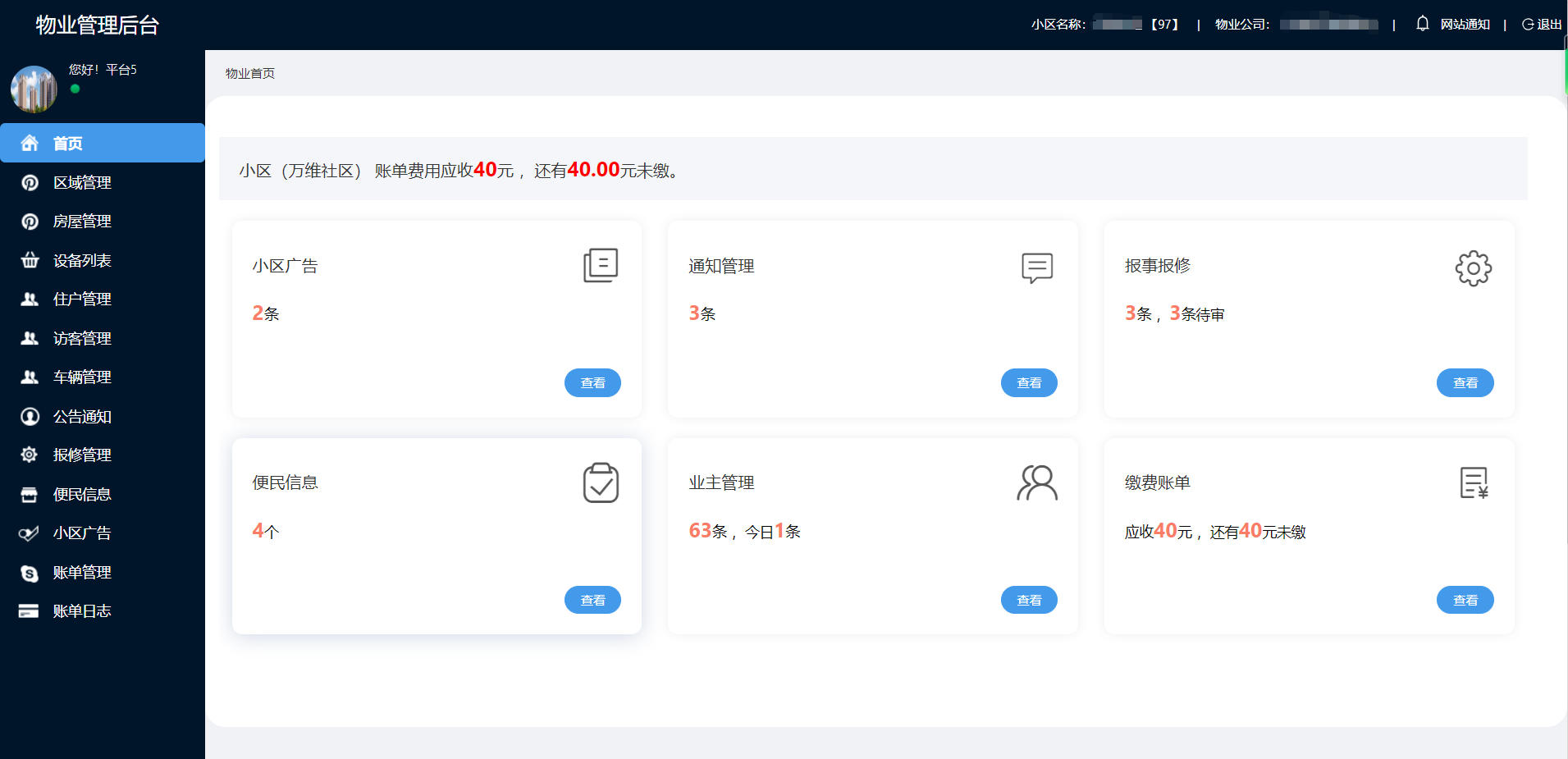Screen dimensions: 1568x759
Task: Open the 设备列表 section
Action: click(x=82, y=259)
